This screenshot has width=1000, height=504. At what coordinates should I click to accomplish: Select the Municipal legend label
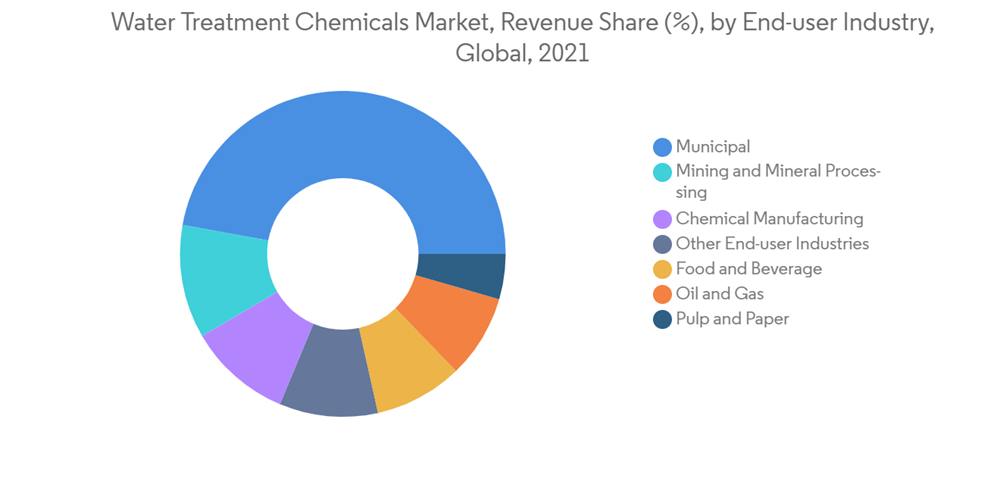coord(712,147)
